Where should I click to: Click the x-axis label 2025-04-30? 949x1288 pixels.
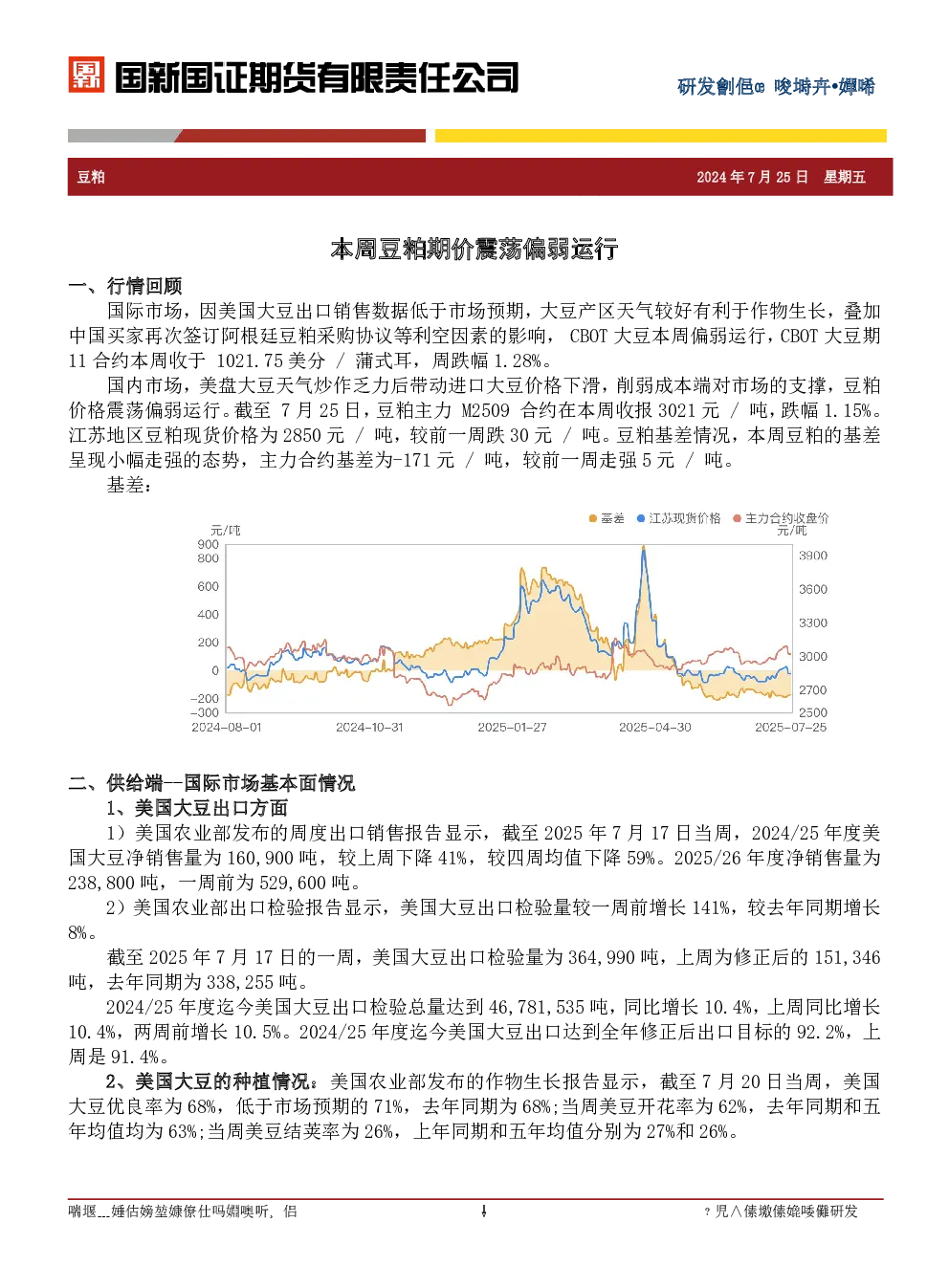pos(654,728)
